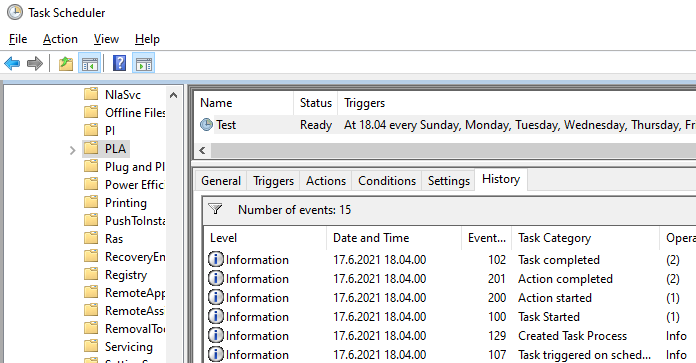Image resolution: width=696 pixels, height=363 pixels.
Task: Click the Task Started category text
Action: click(x=549, y=317)
